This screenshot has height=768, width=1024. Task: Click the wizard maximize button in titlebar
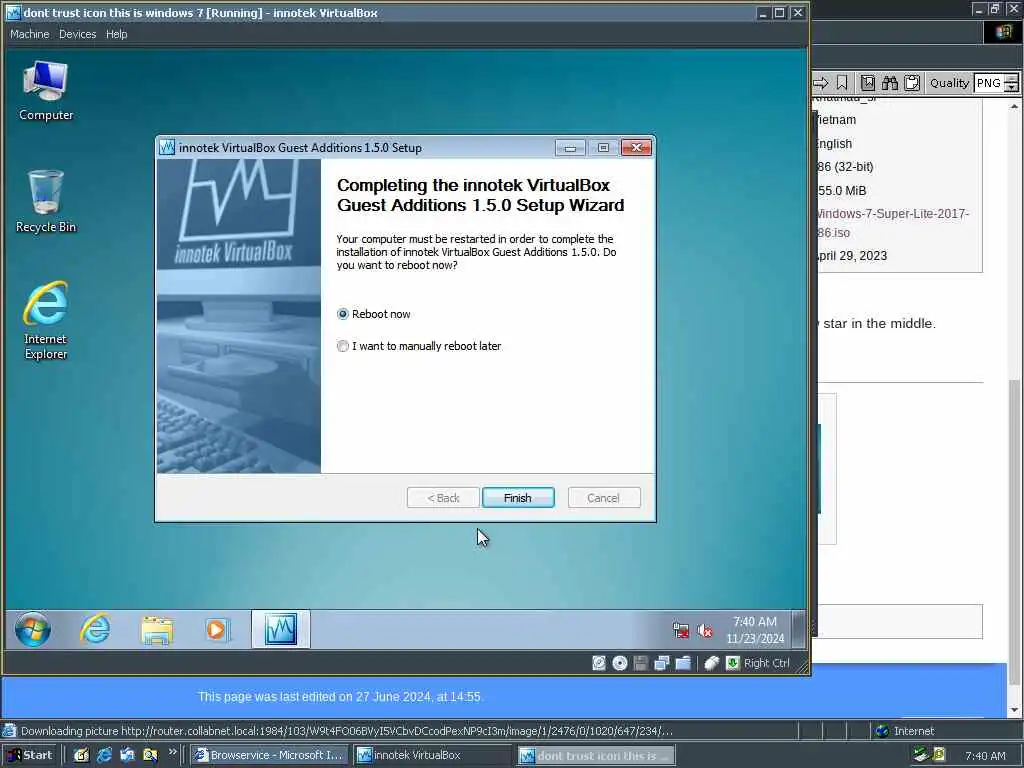point(603,148)
